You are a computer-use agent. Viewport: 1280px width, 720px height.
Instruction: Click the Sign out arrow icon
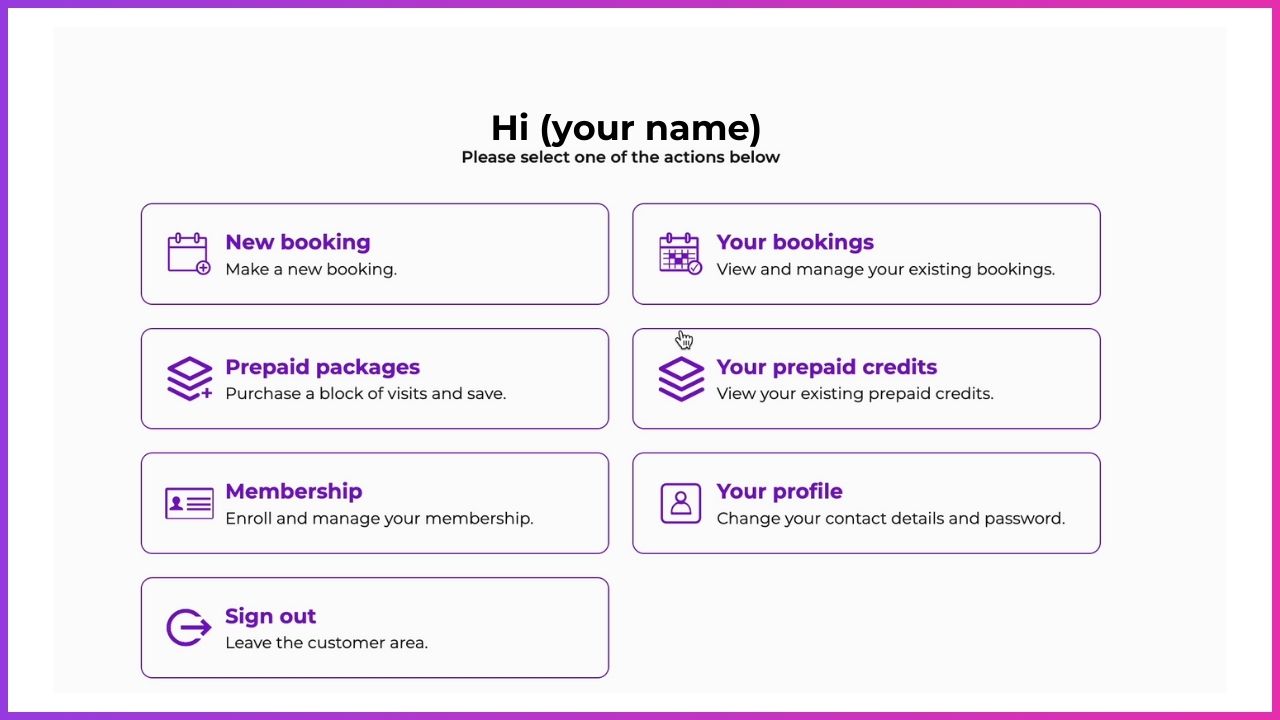tap(189, 628)
